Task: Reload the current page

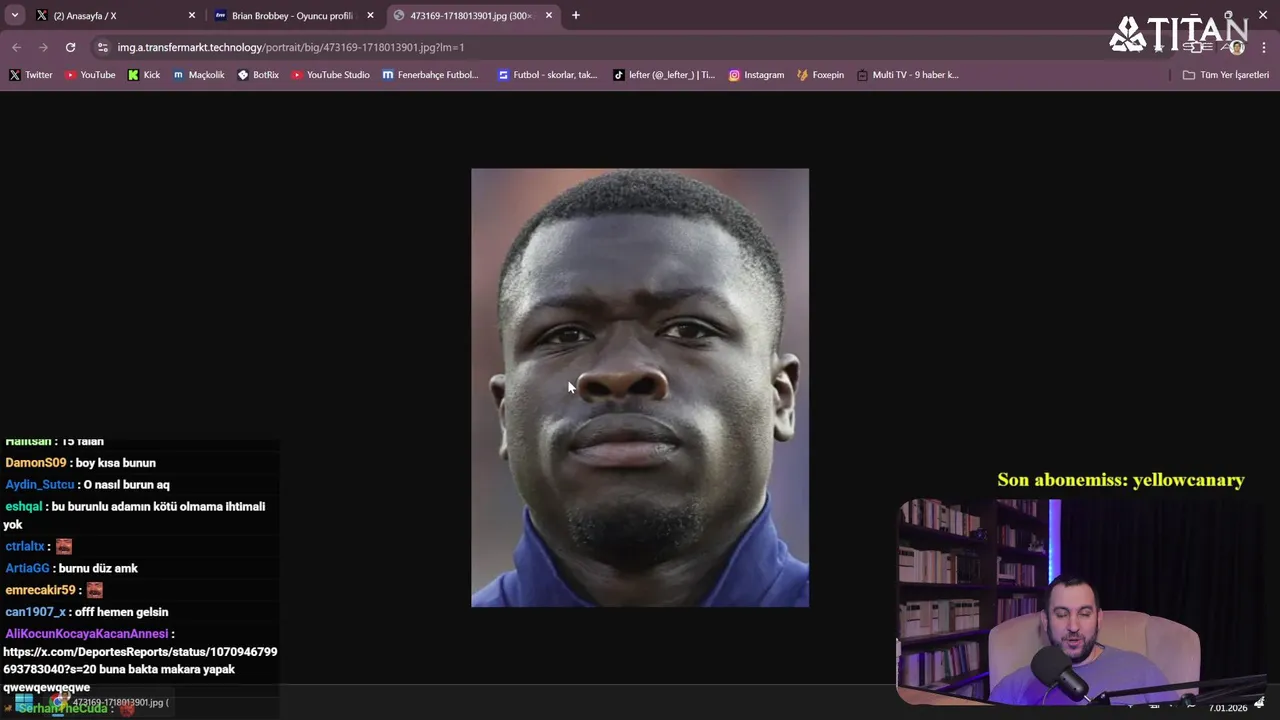Action: [x=70, y=47]
